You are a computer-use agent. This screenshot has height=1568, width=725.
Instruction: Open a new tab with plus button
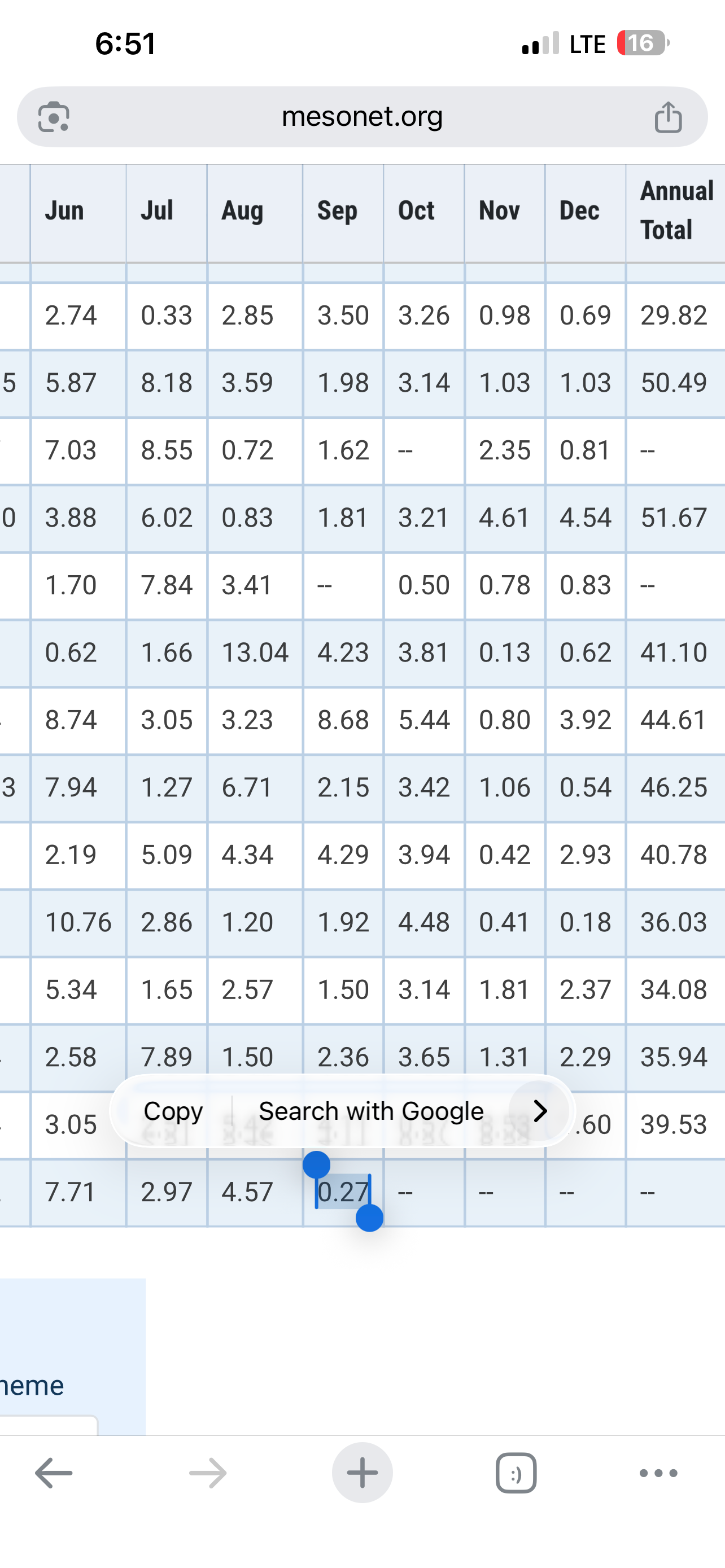tap(362, 1473)
